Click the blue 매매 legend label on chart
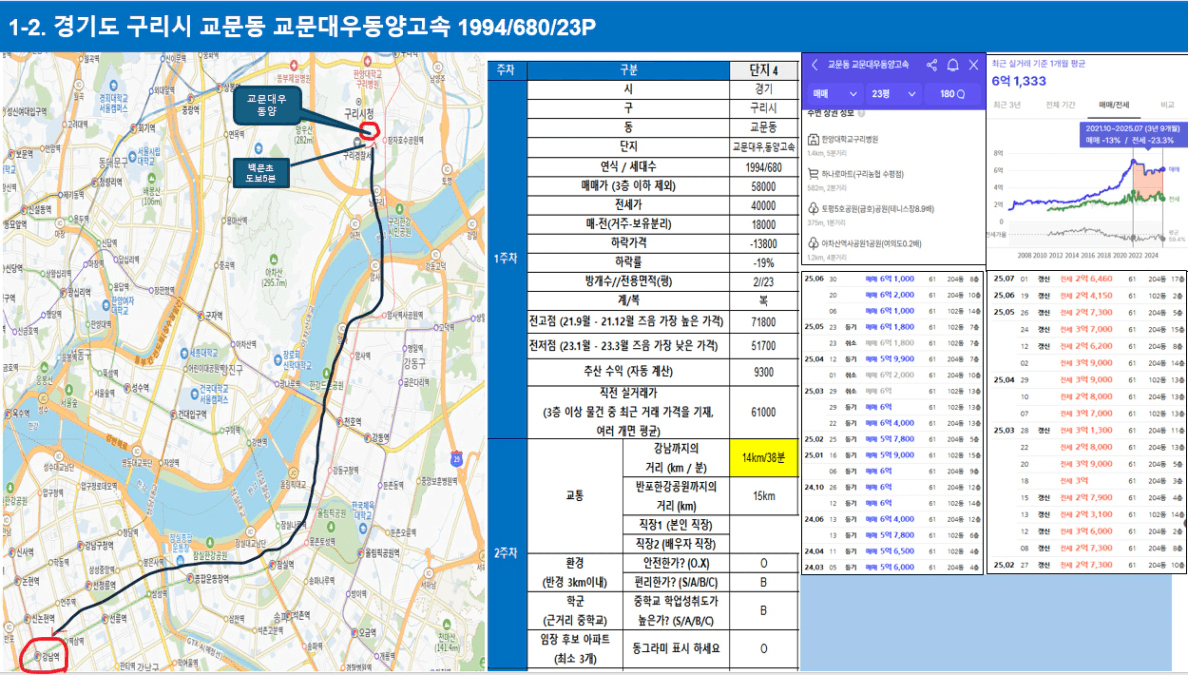This screenshot has height=675, width=1188. click(x=1174, y=170)
